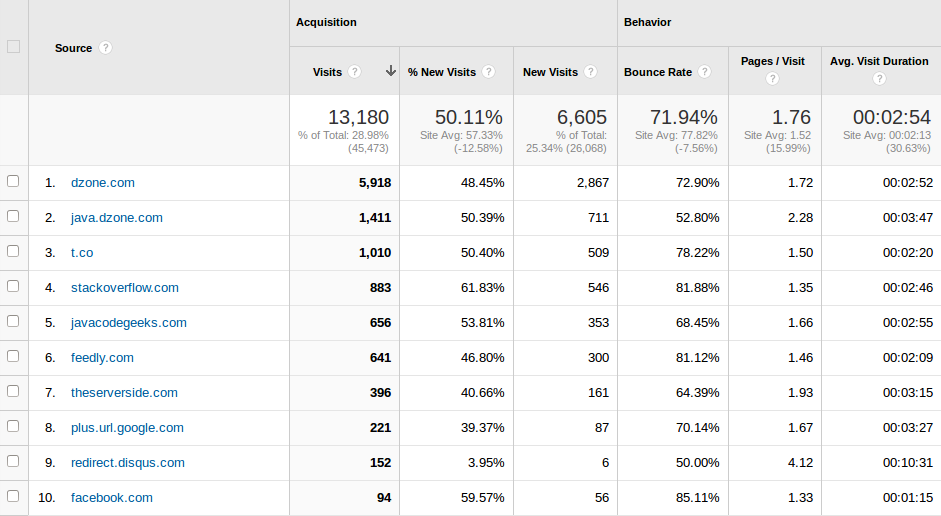The height and width of the screenshot is (516, 941).
Task: Open the dzone.com source link
Action: [103, 183]
